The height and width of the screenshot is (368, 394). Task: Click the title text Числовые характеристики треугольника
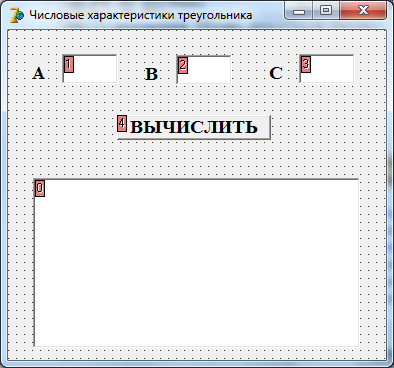[x=141, y=15]
